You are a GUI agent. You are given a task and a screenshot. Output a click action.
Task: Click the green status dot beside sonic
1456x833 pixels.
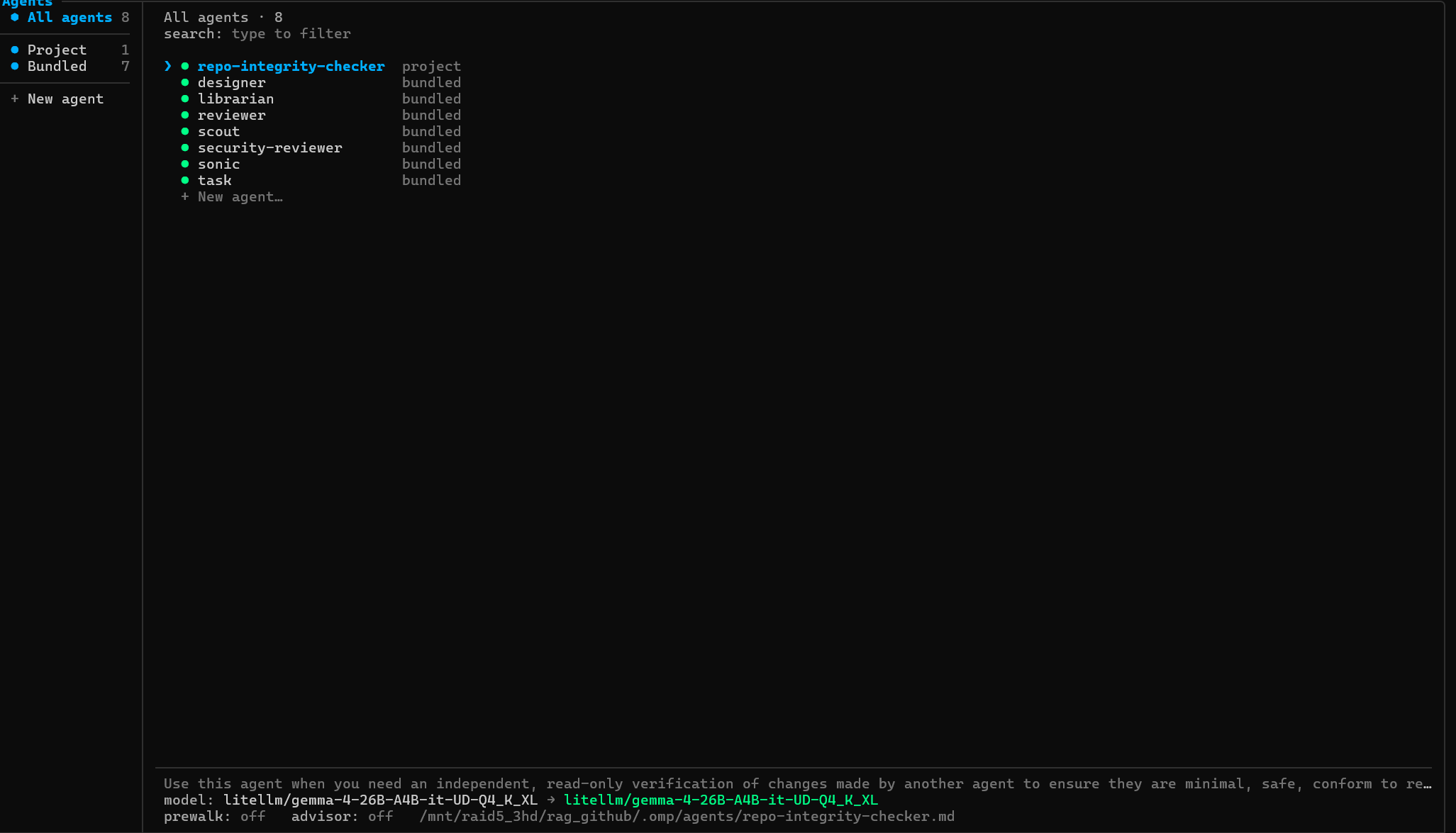click(x=185, y=164)
